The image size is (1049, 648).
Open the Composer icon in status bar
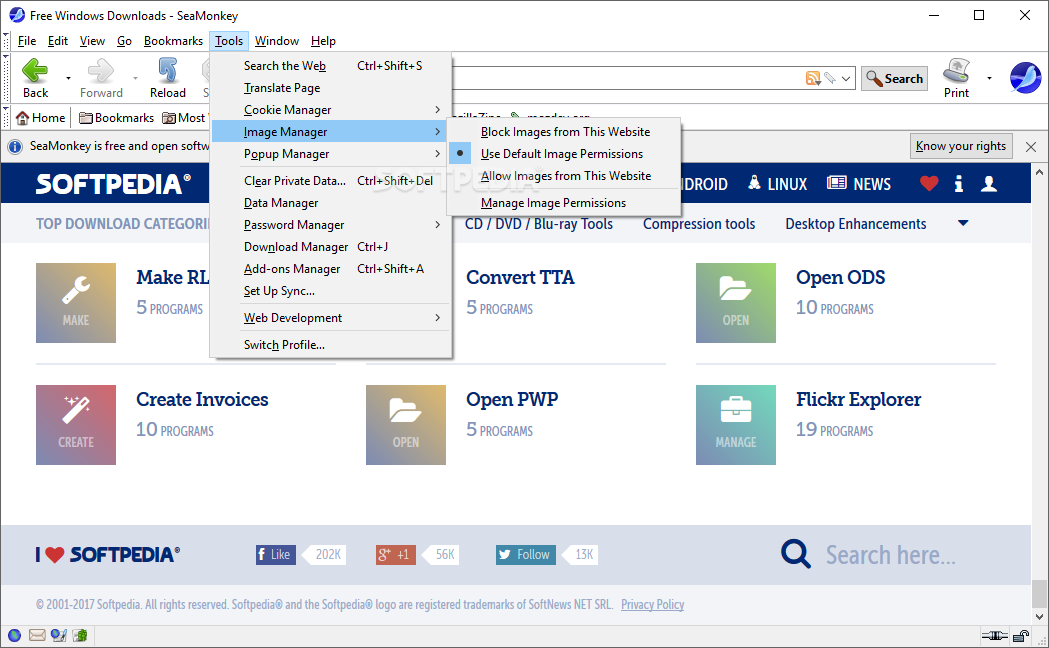point(59,635)
